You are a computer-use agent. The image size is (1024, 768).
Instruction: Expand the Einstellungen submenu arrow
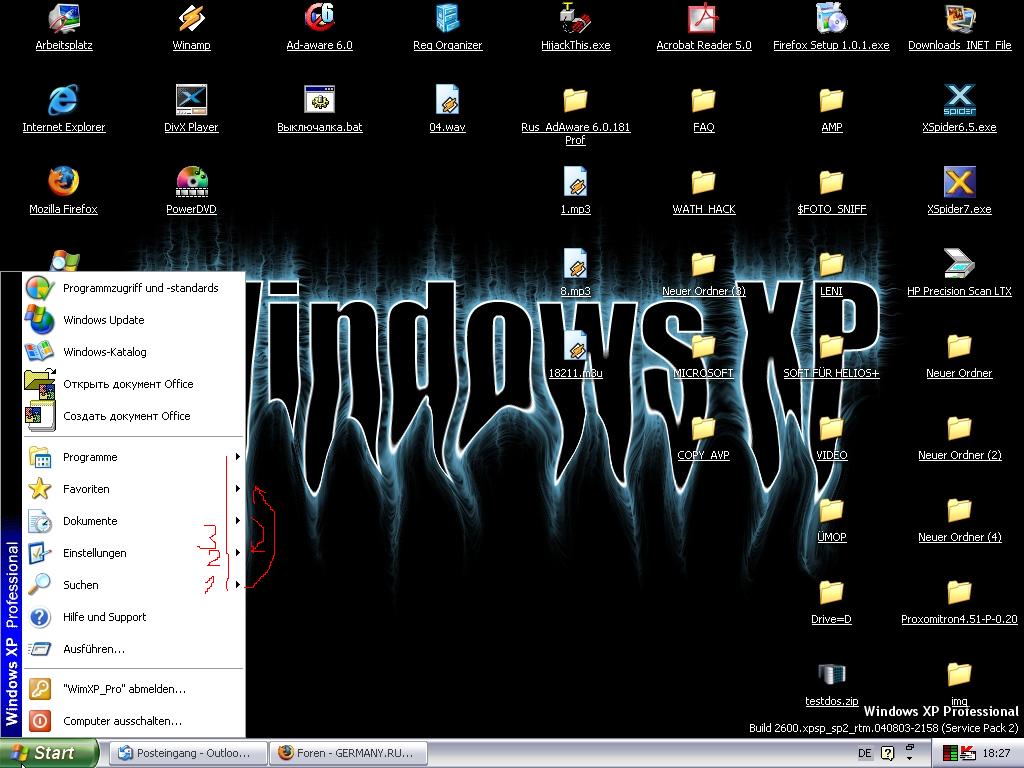click(x=238, y=553)
